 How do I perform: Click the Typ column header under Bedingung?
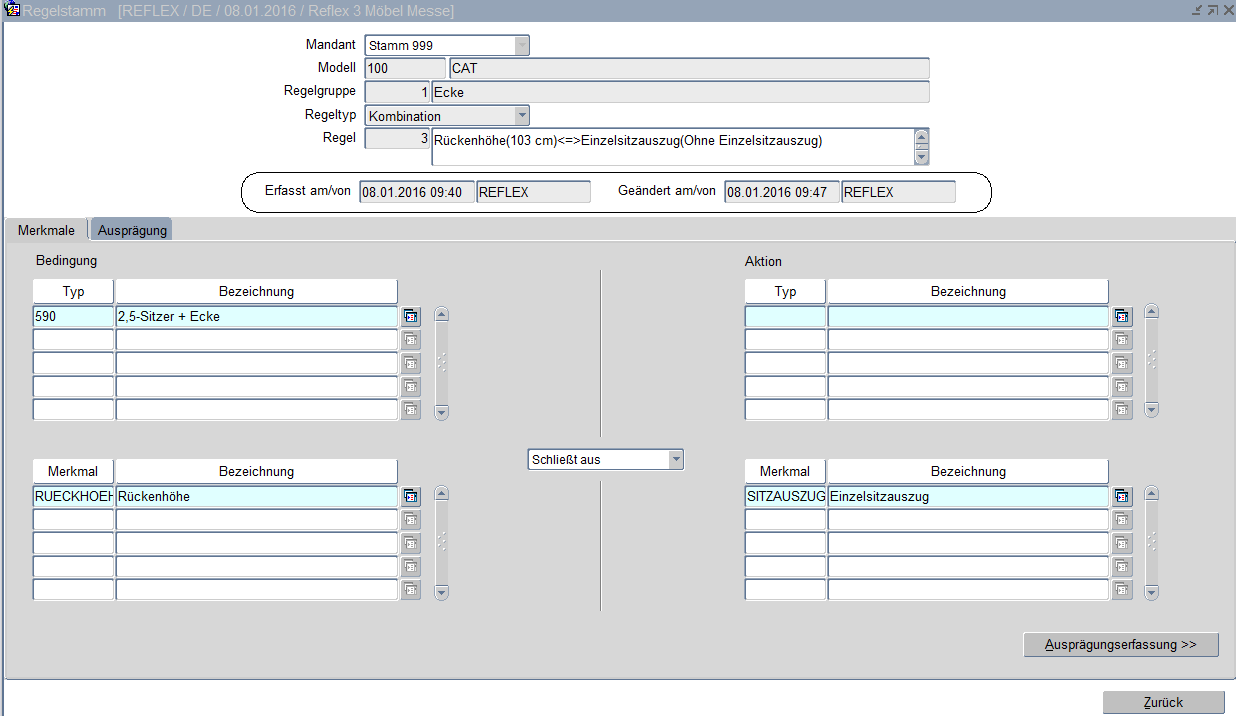[x=73, y=291]
